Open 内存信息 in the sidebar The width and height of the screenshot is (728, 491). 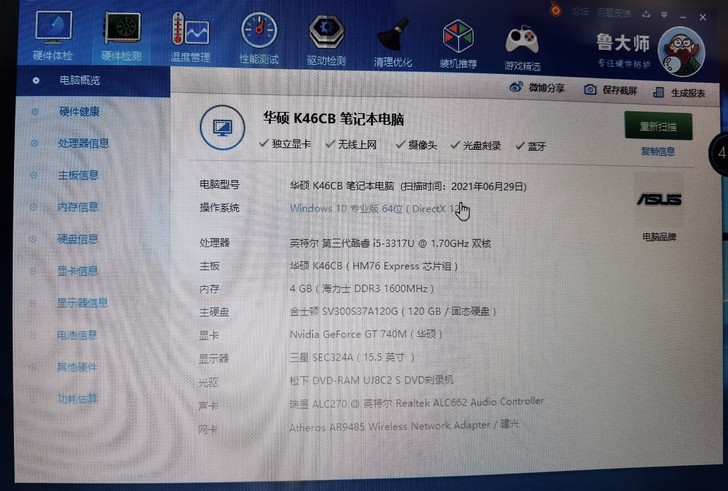tap(78, 207)
